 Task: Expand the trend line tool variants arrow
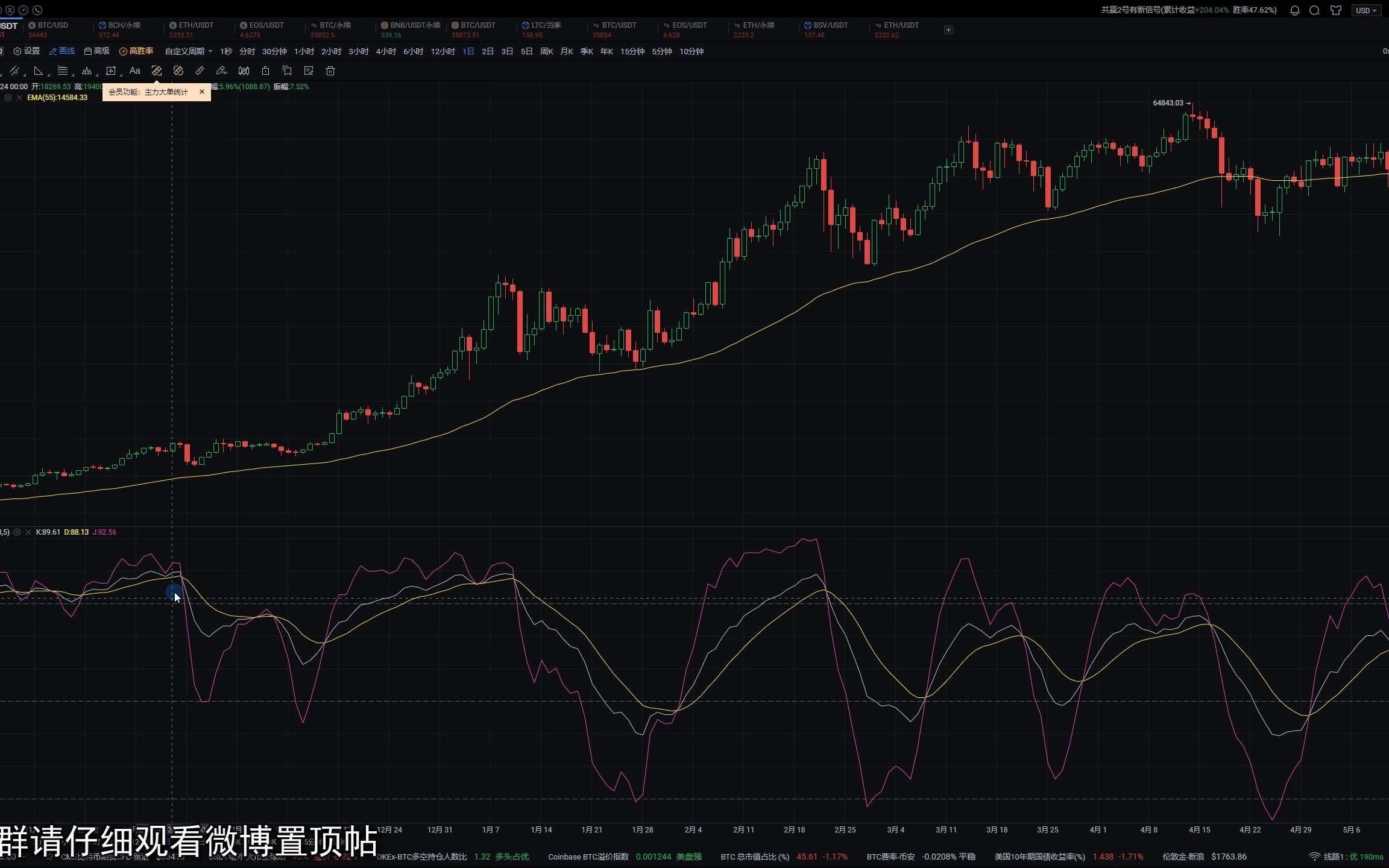(x=25, y=75)
